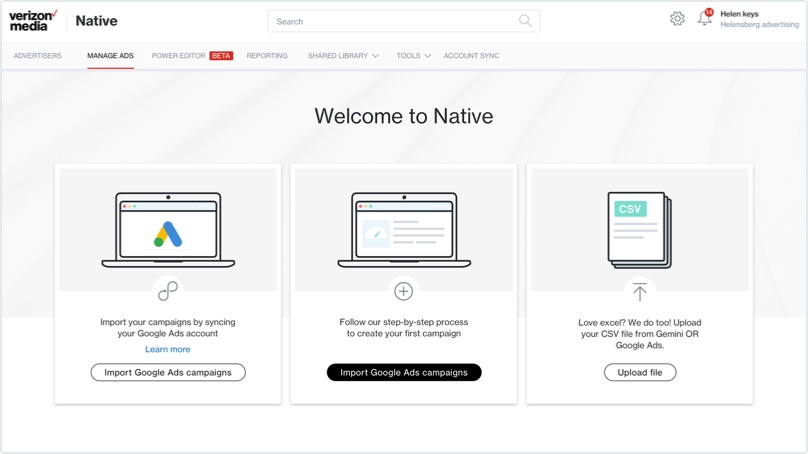This screenshot has height=454, width=808.
Task: Open the Power Editor tab
Action: coord(178,56)
